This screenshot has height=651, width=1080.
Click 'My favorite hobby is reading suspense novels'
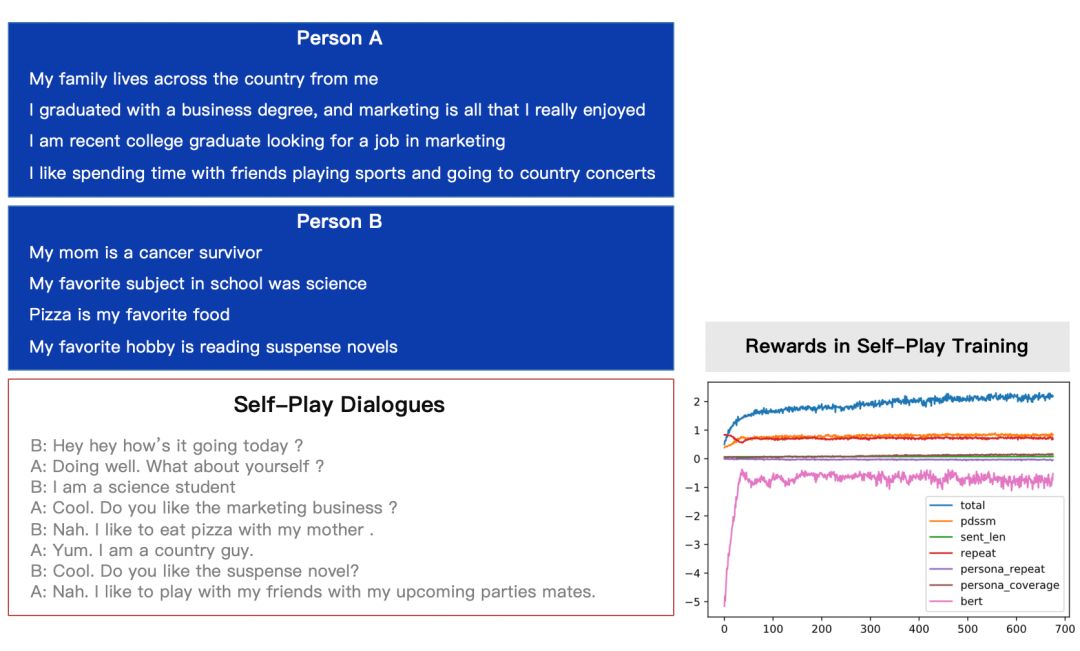(x=213, y=347)
